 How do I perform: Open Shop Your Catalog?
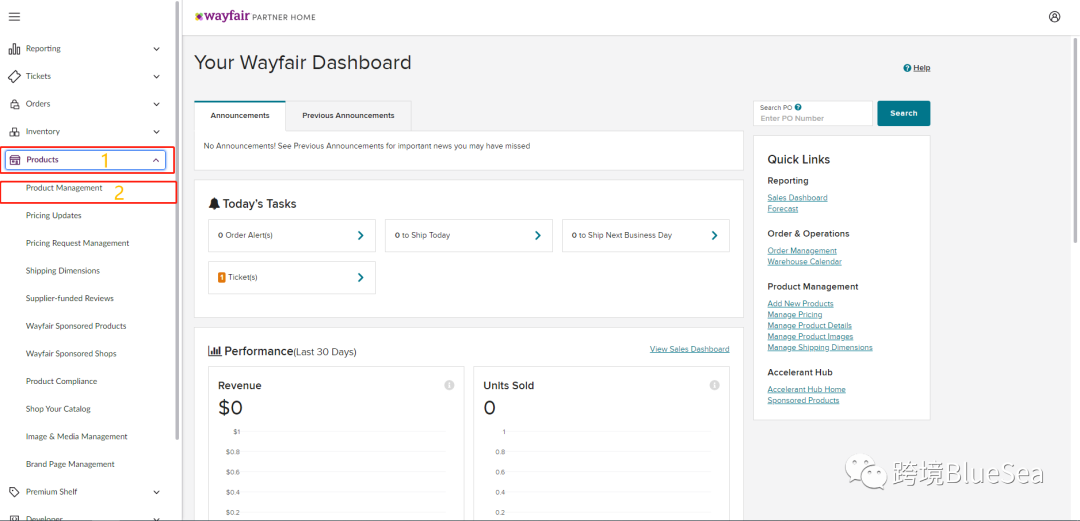coord(58,409)
